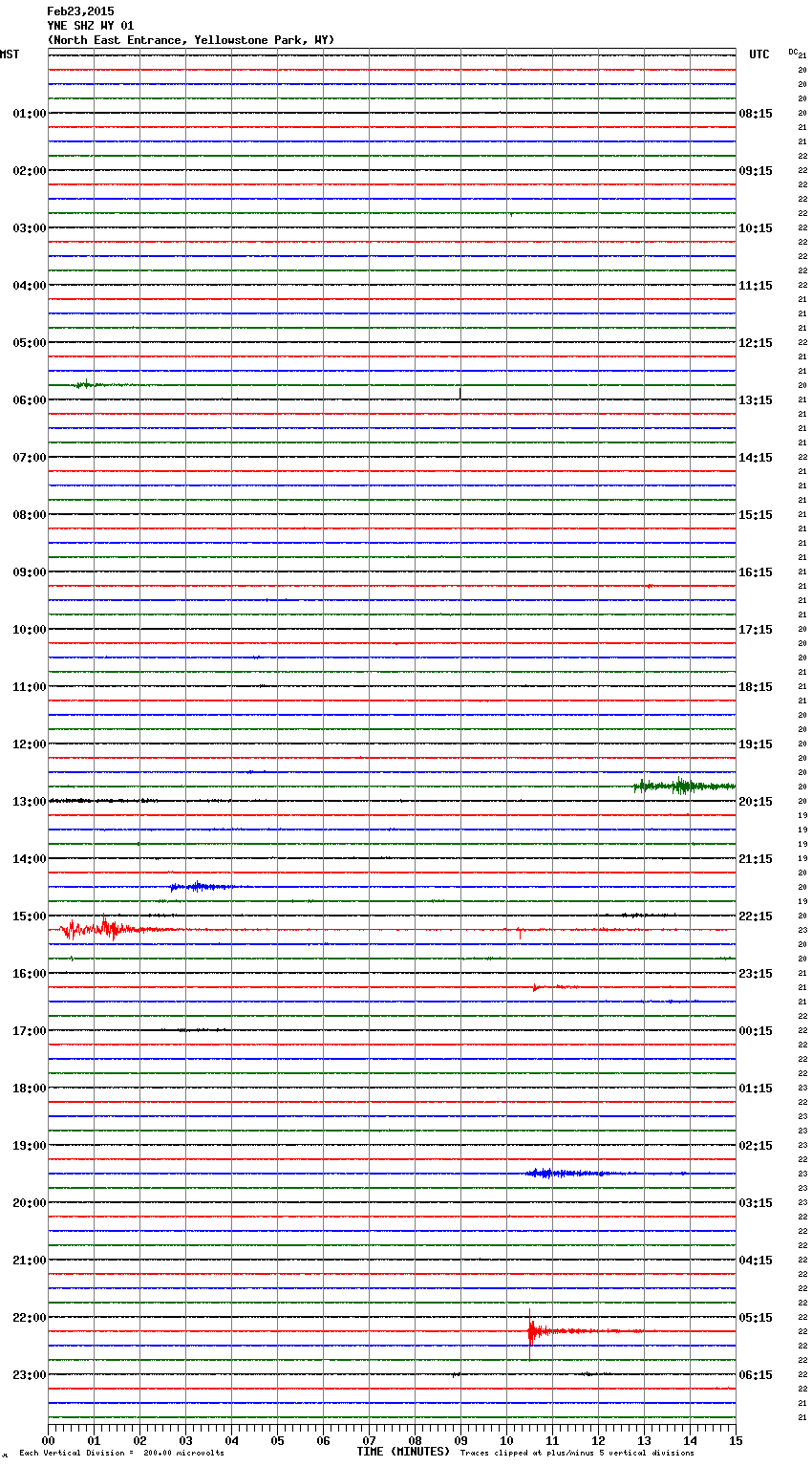
Task: Click the 12:15 UTC time label
Action: (756, 343)
